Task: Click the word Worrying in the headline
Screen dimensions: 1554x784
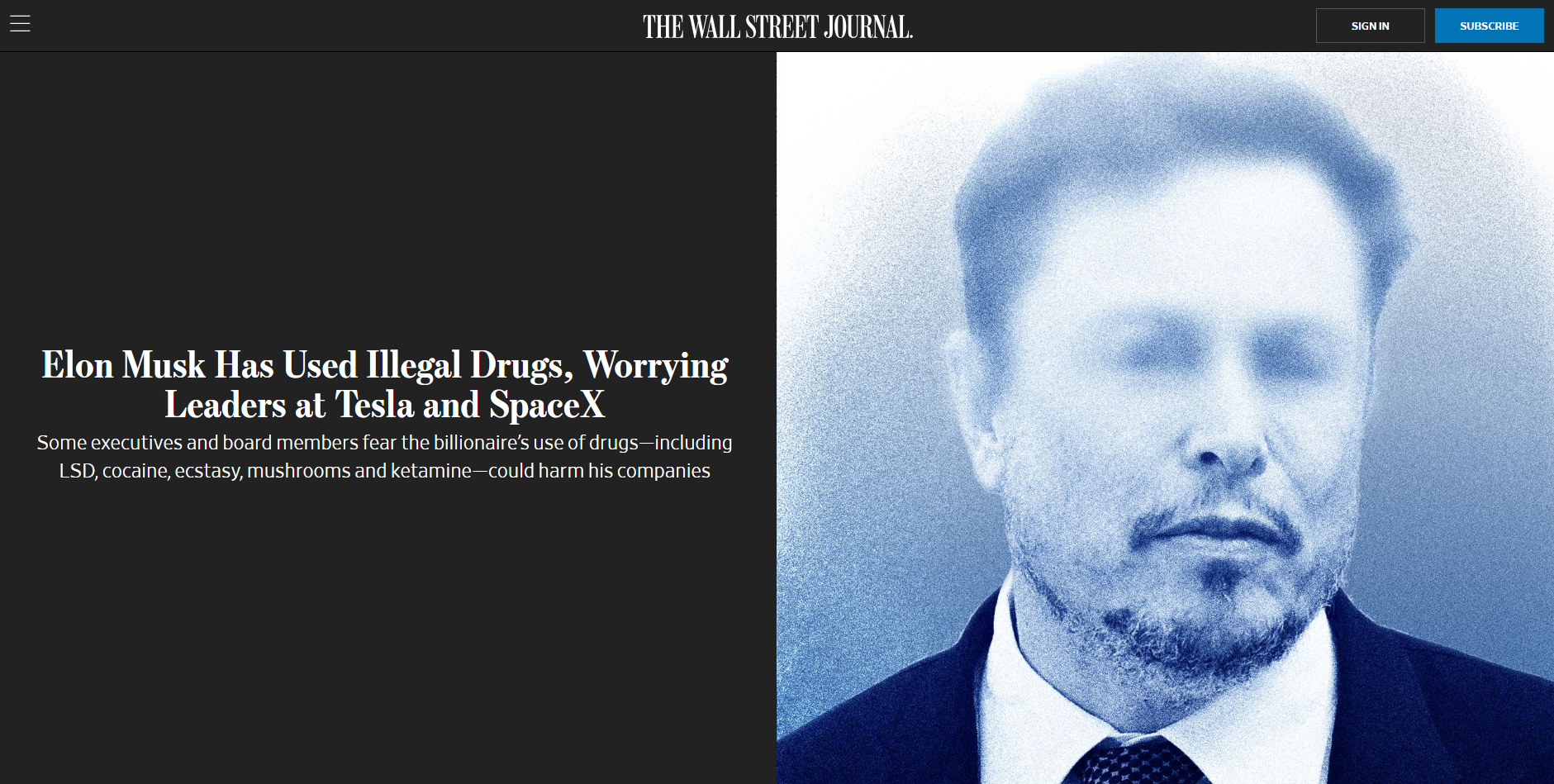Action: 656,366
